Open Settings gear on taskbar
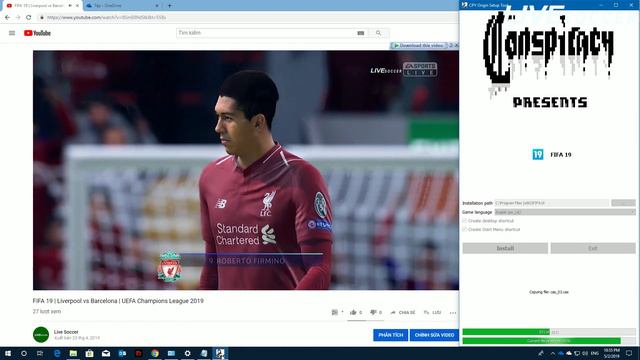The image size is (640, 360). [187, 353]
